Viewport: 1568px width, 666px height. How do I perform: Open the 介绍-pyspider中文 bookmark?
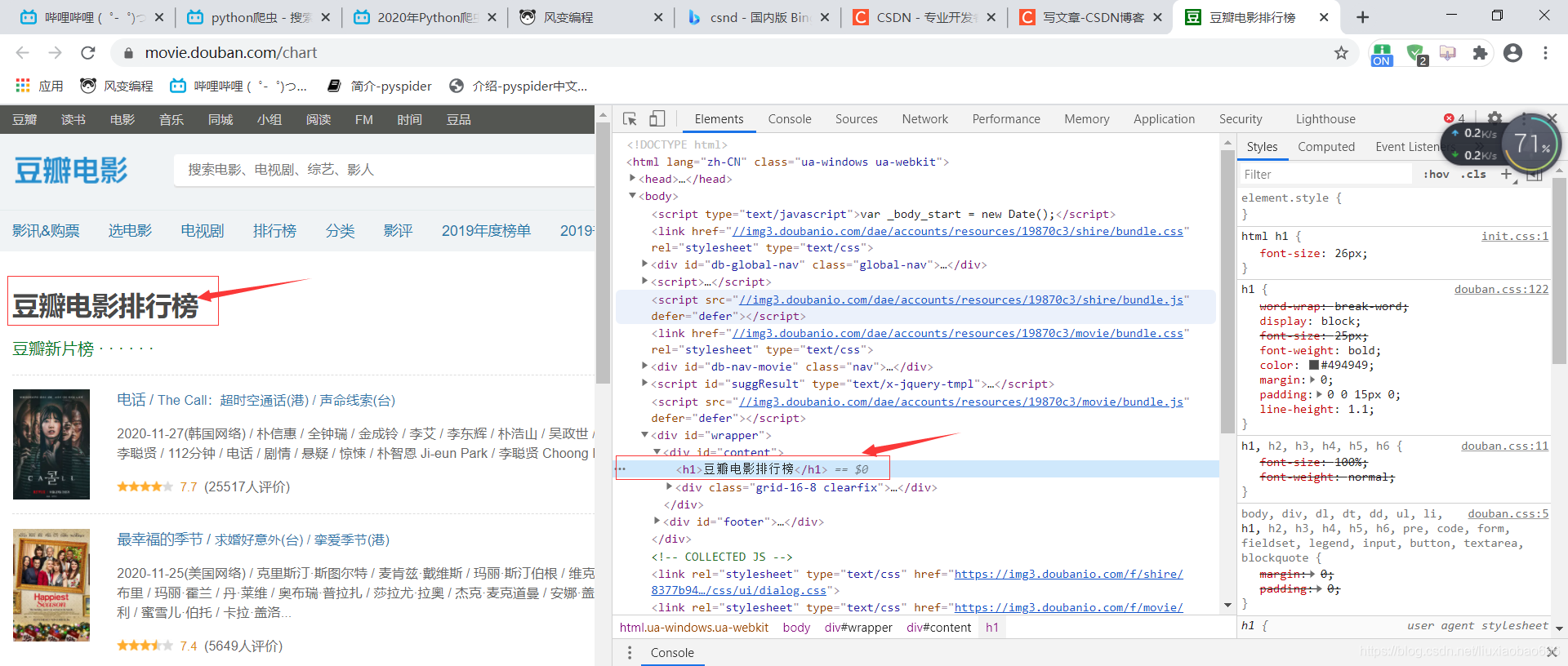point(519,86)
